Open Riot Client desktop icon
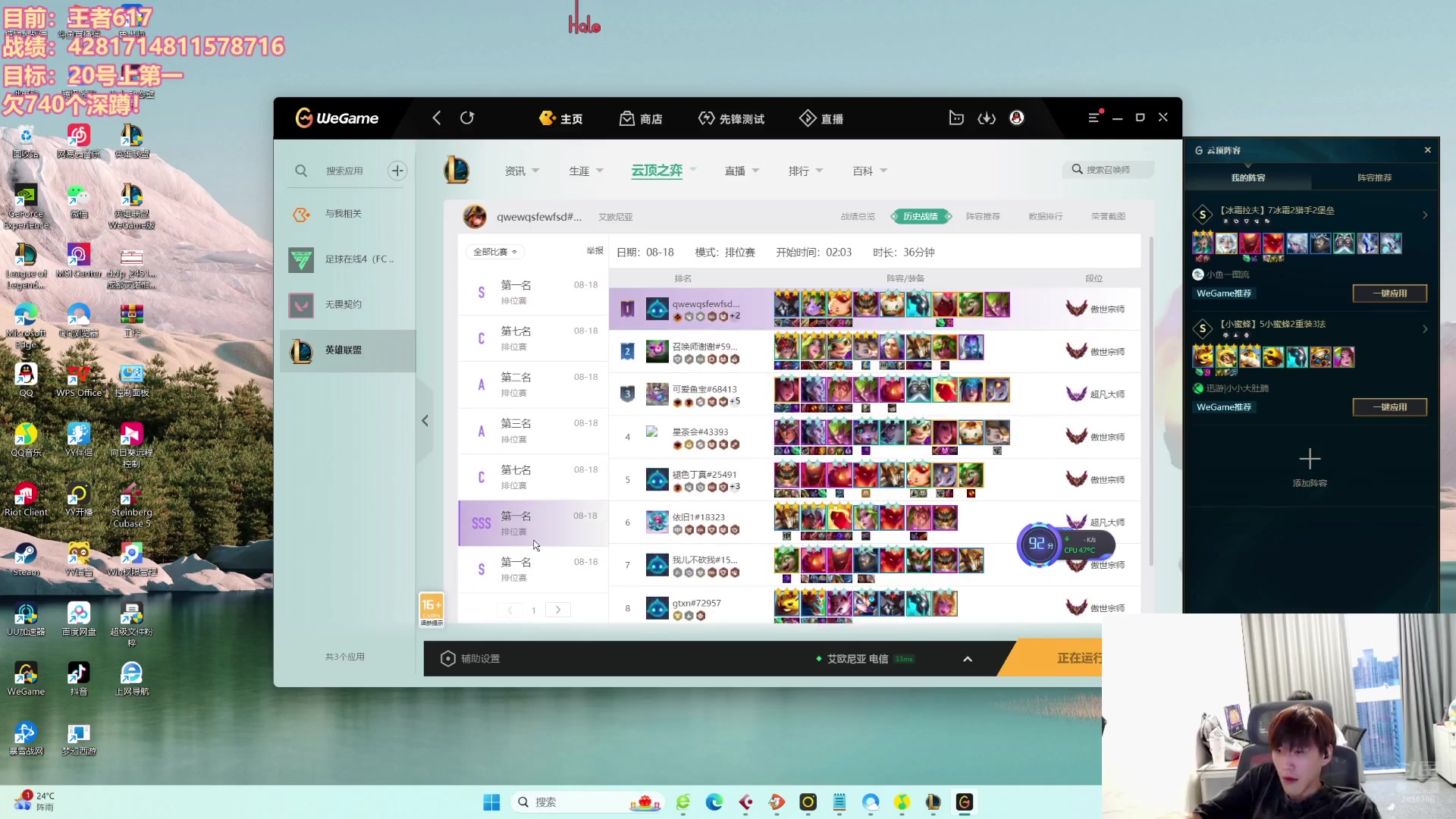Image resolution: width=1456 pixels, height=819 pixels. tap(26, 500)
